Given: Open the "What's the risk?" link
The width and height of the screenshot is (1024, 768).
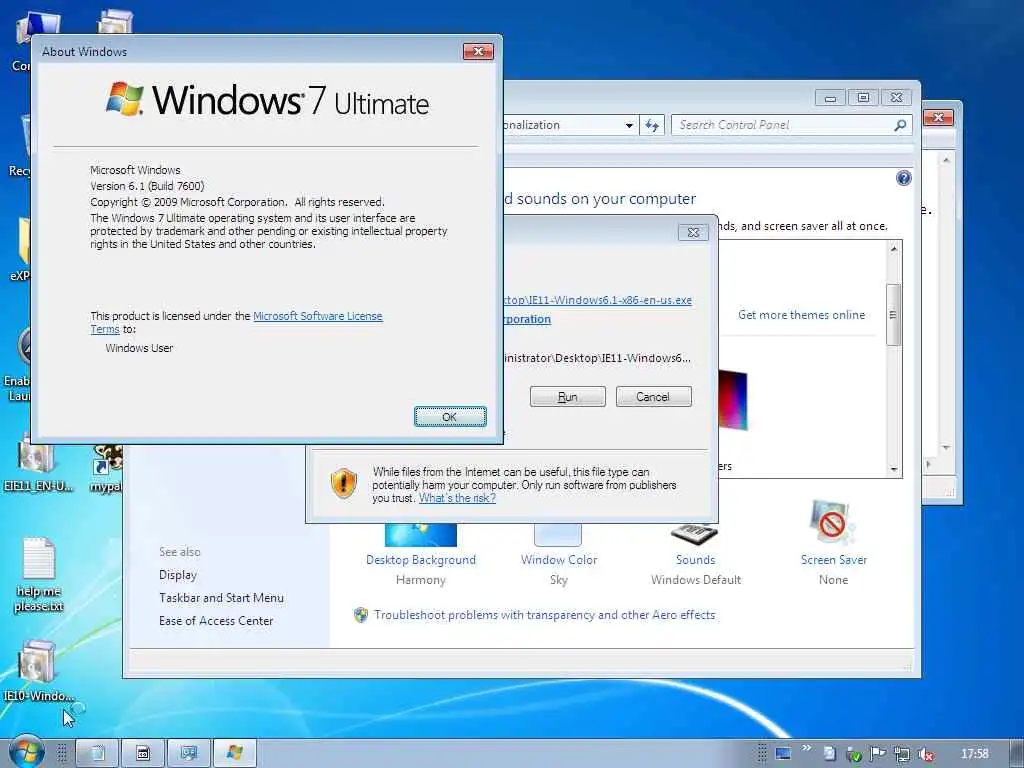Looking at the screenshot, I should [x=457, y=498].
